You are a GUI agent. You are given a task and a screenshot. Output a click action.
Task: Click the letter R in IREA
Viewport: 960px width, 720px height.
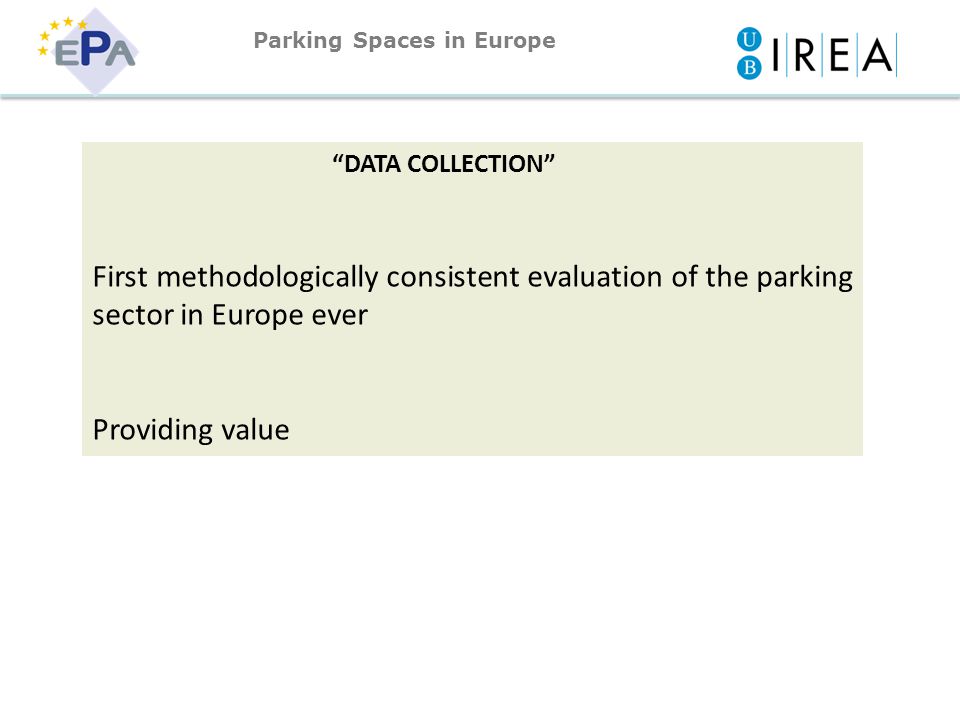point(804,54)
